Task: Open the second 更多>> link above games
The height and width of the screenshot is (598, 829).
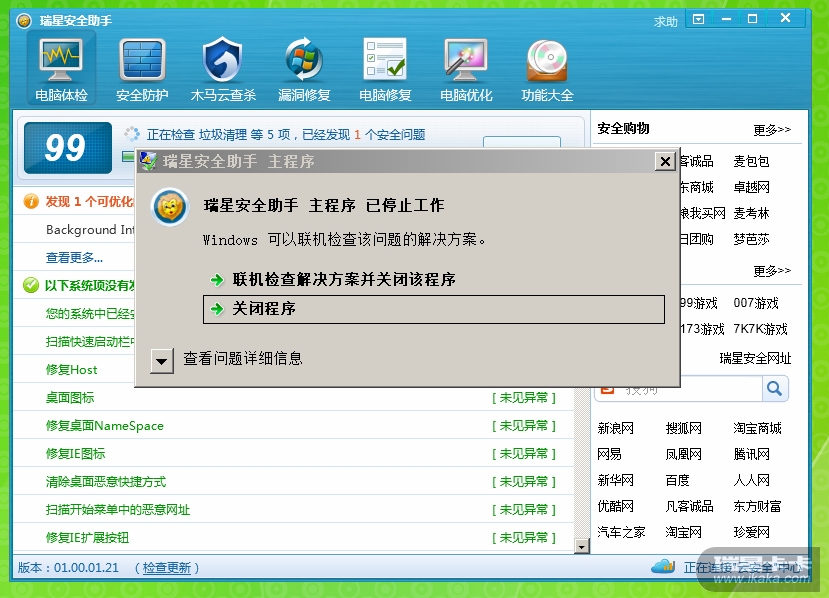Action: tap(772, 271)
